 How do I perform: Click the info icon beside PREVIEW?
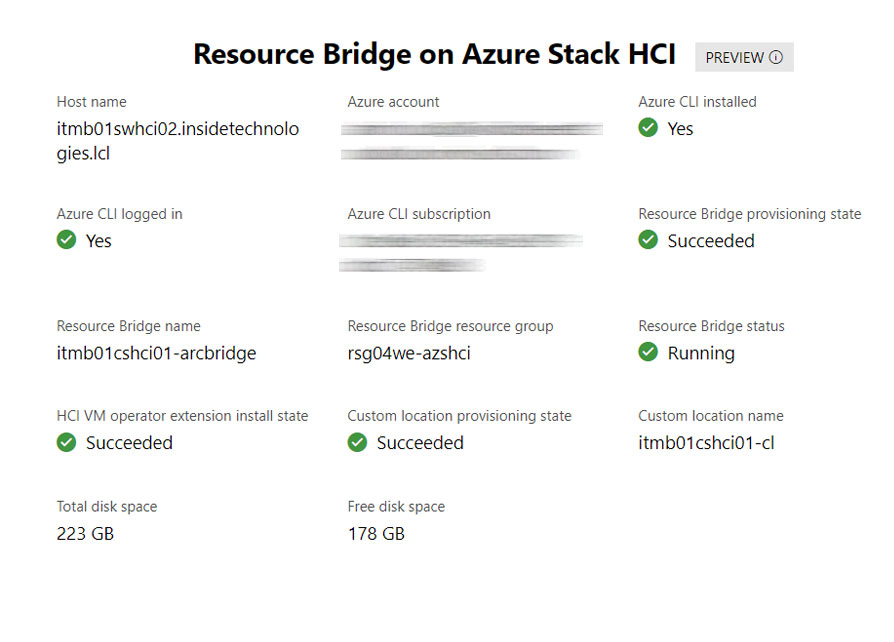tap(776, 57)
